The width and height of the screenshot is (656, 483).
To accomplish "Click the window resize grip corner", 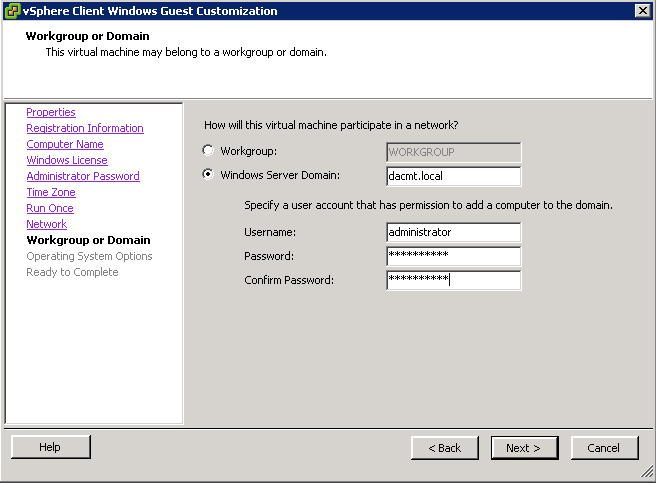I will (648, 473).
